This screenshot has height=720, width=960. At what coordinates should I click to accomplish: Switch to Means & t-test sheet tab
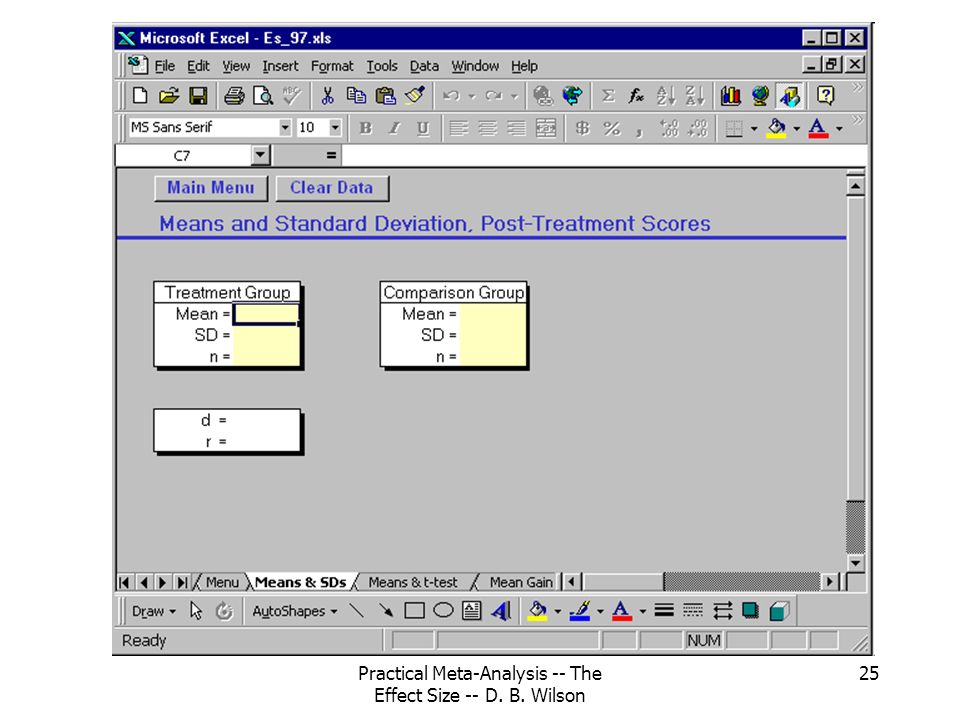coord(413,582)
